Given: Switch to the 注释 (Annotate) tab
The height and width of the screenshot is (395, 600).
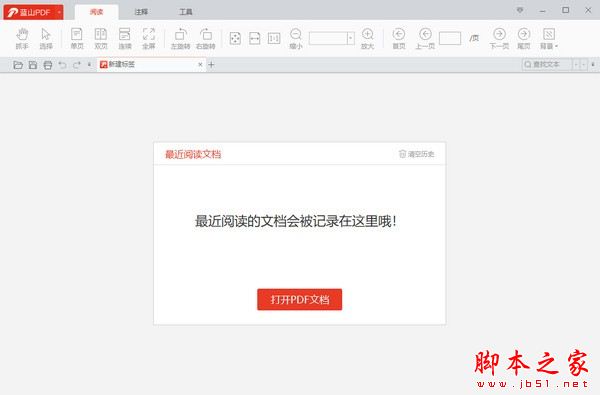Looking at the screenshot, I should (x=141, y=12).
